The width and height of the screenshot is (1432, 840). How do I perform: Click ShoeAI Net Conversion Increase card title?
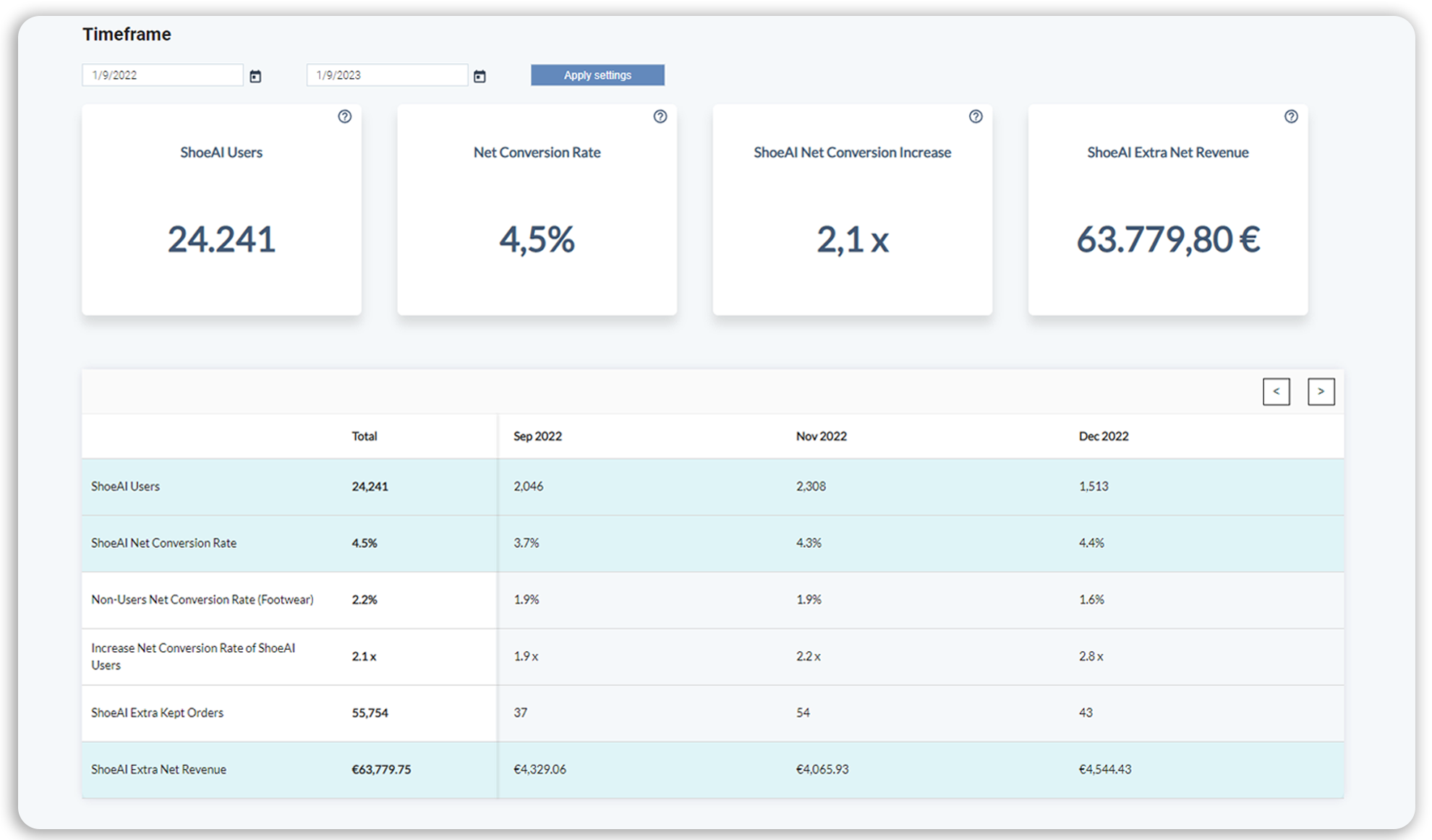pyautogui.click(x=852, y=153)
